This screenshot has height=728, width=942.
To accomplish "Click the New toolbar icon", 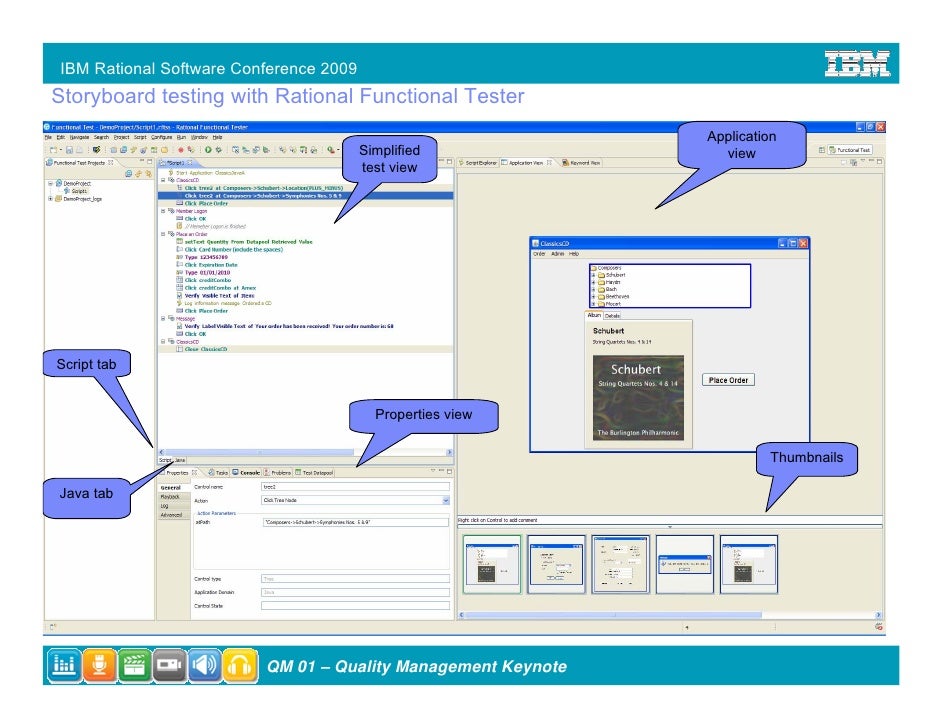I will click(x=53, y=150).
